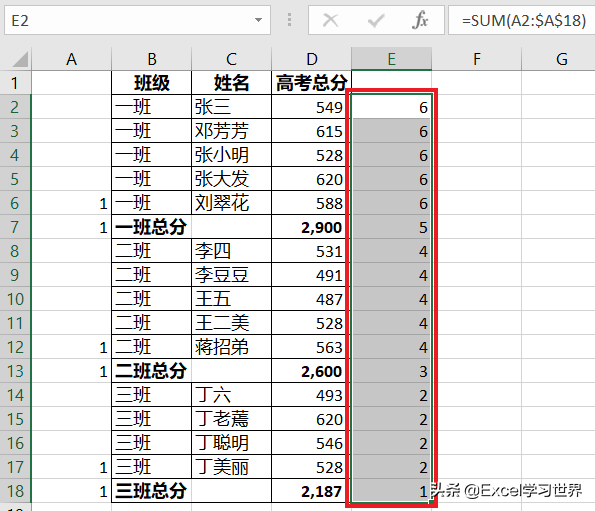Click the name cell 丁老蔫
This screenshot has width=595, height=511.
point(231,419)
